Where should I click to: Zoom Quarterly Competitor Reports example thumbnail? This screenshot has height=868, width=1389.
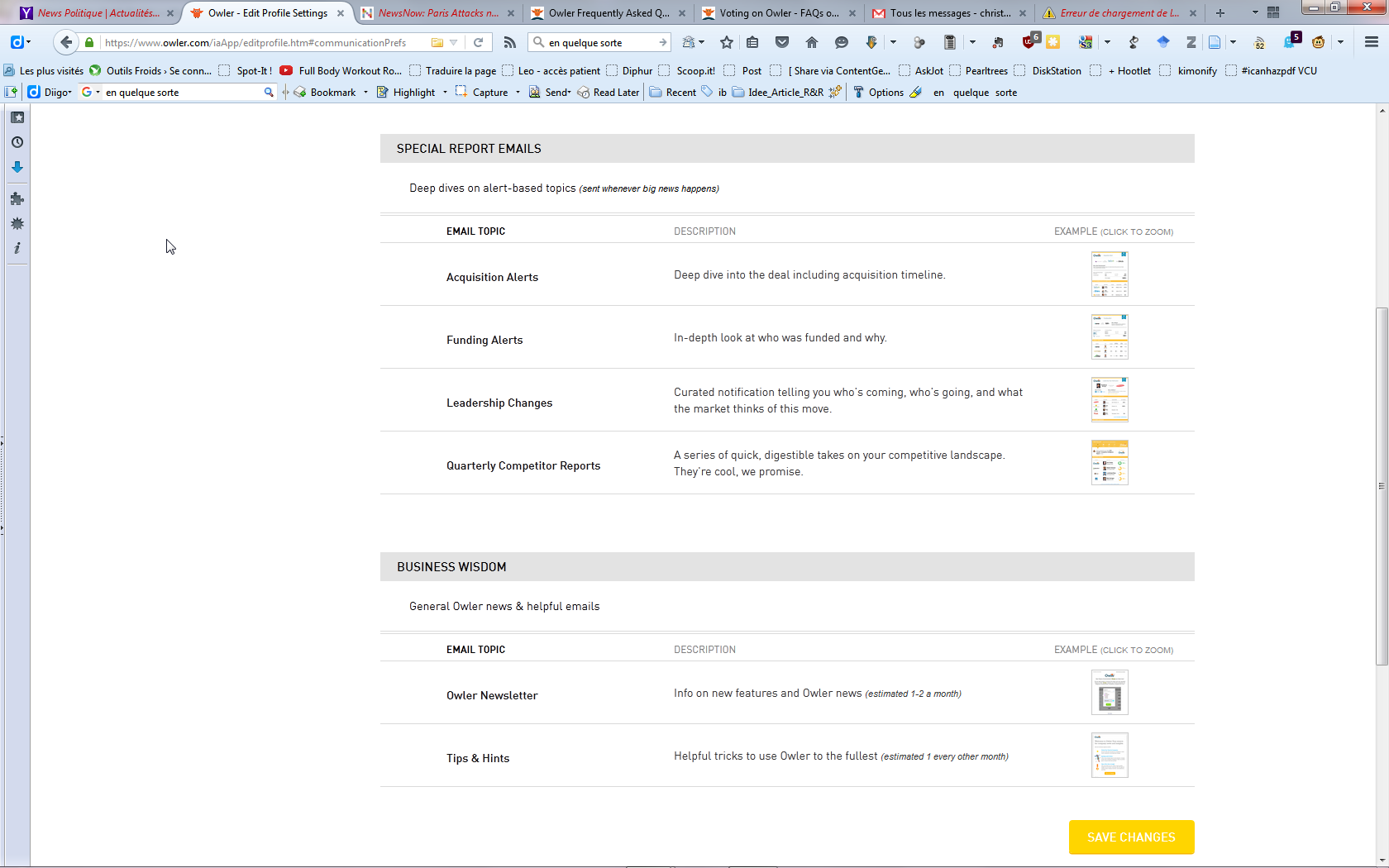coord(1110,463)
